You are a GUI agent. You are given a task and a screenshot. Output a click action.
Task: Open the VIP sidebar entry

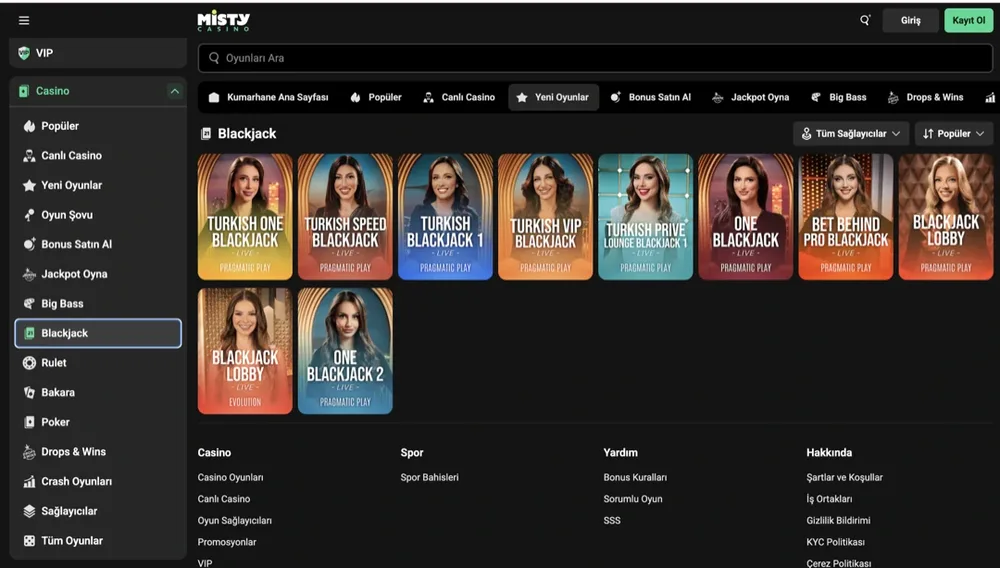click(98, 53)
